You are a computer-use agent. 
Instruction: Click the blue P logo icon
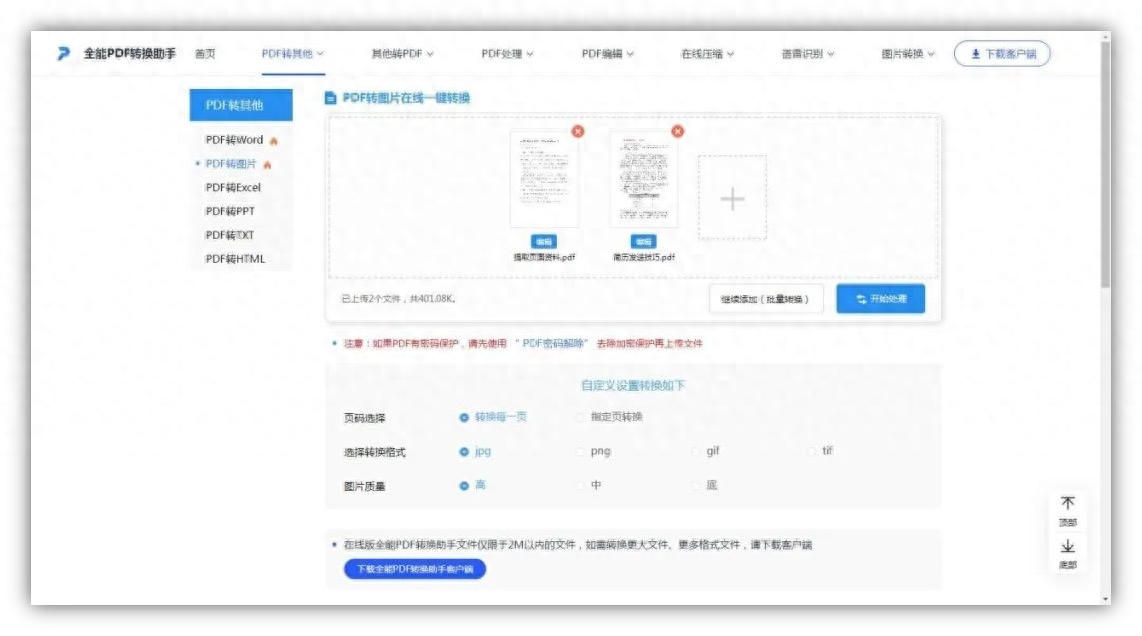(x=63, y=53)
